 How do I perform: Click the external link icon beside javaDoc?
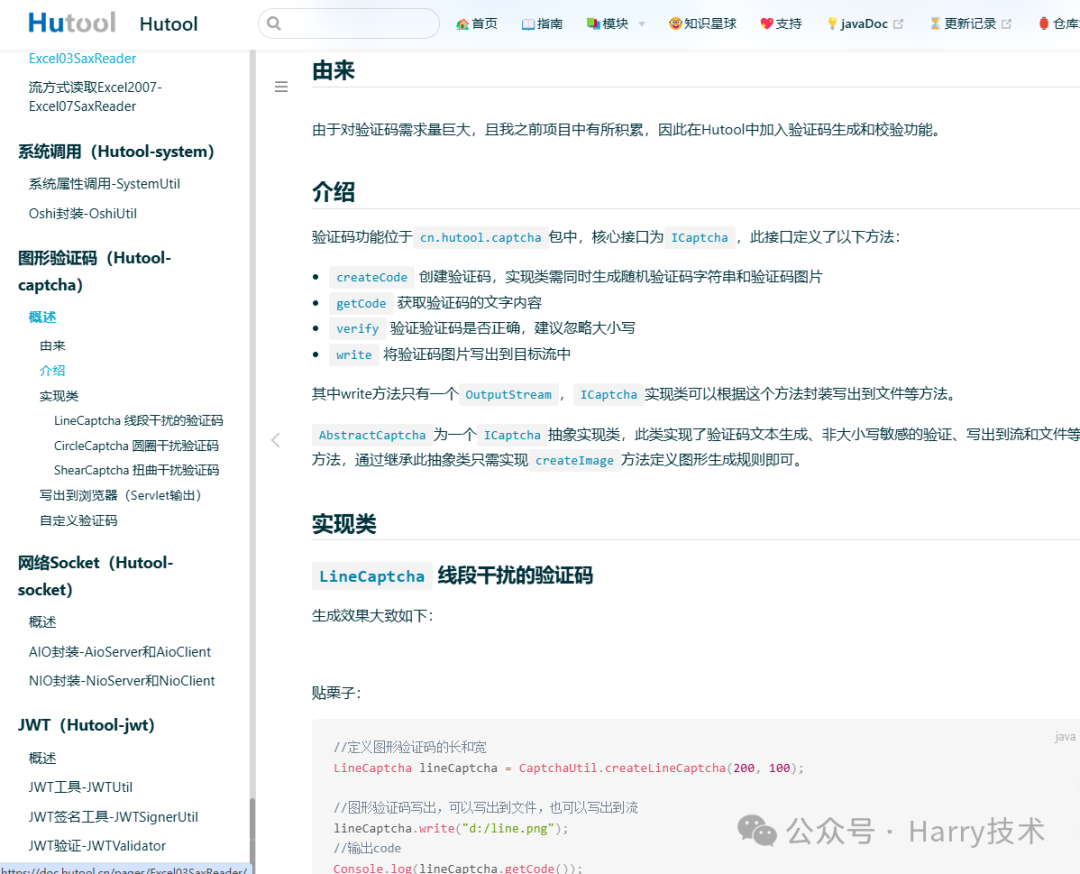[898, 23]
